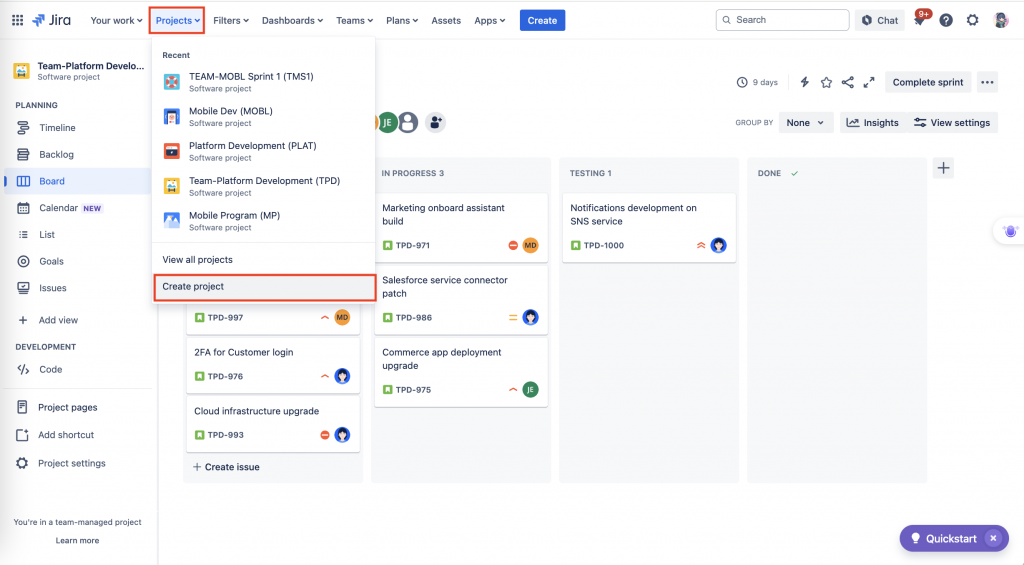The width and height of the screenshot is (1024, 565).
Task: Click the Mobile Program project icon
Action: point(172,221)
